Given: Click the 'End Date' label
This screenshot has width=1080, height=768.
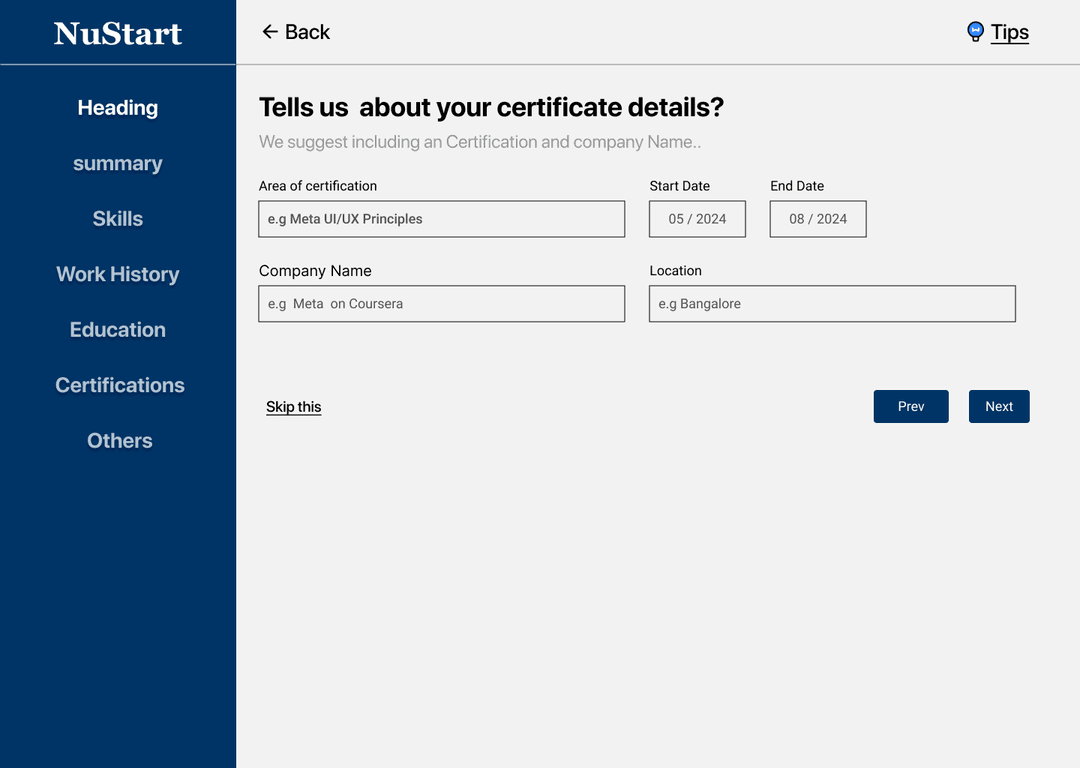Looking at the screenshot, I should click(797, 186).
